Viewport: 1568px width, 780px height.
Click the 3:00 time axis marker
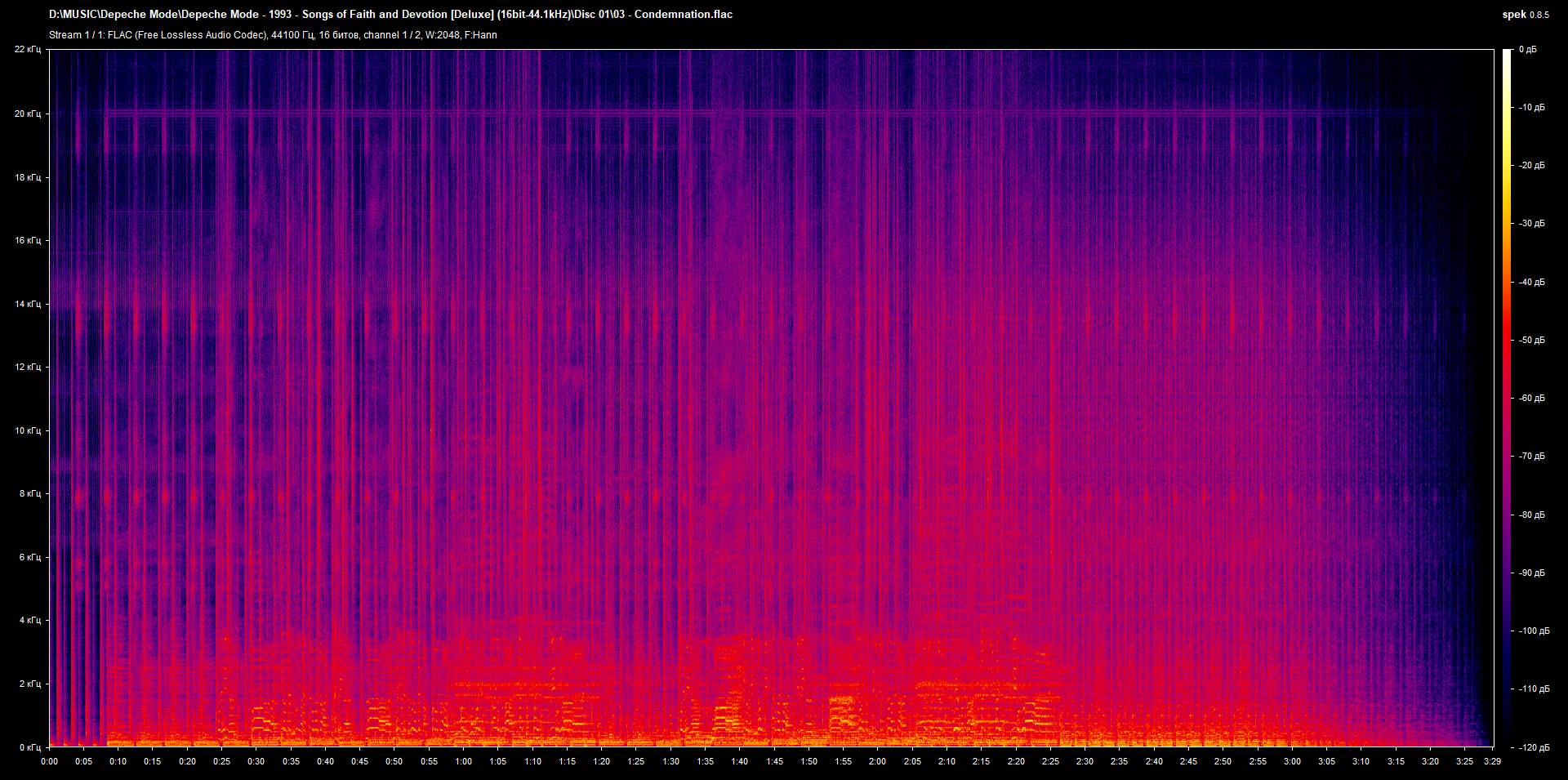click(x=1292, y=761)
